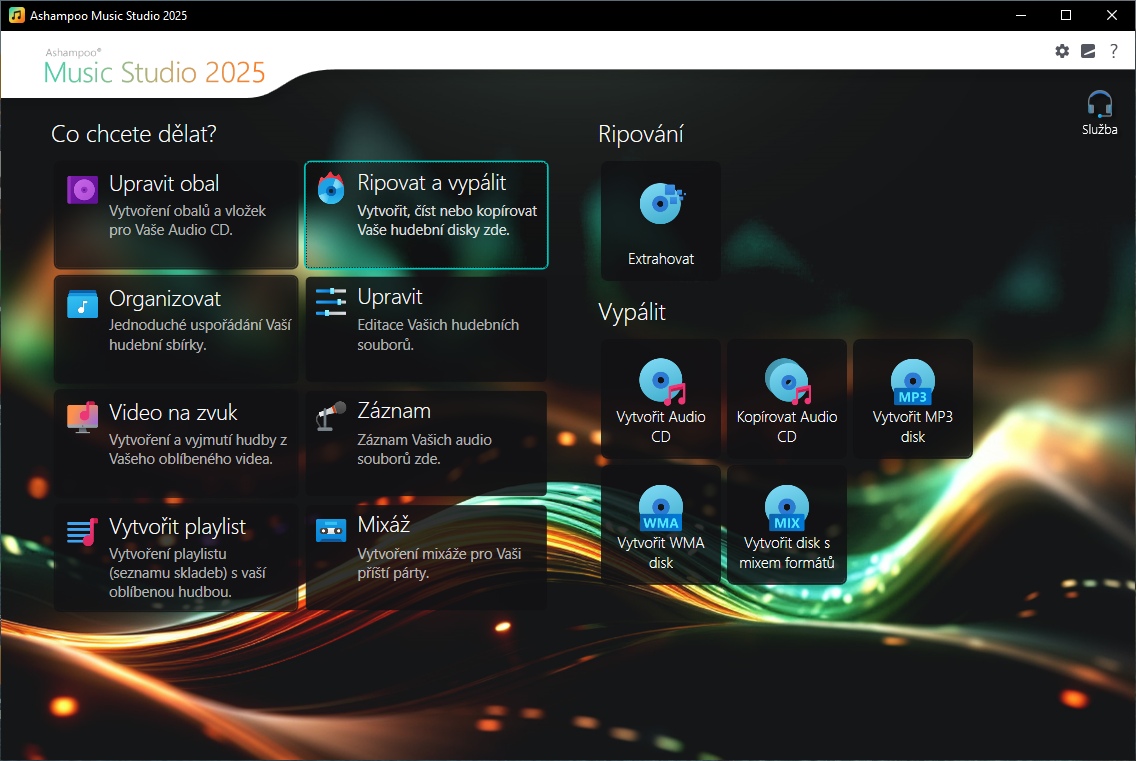Viewport: 1136px width, 761px height.
Task: Select the MIX disc icon
Action: pos(787,508)
